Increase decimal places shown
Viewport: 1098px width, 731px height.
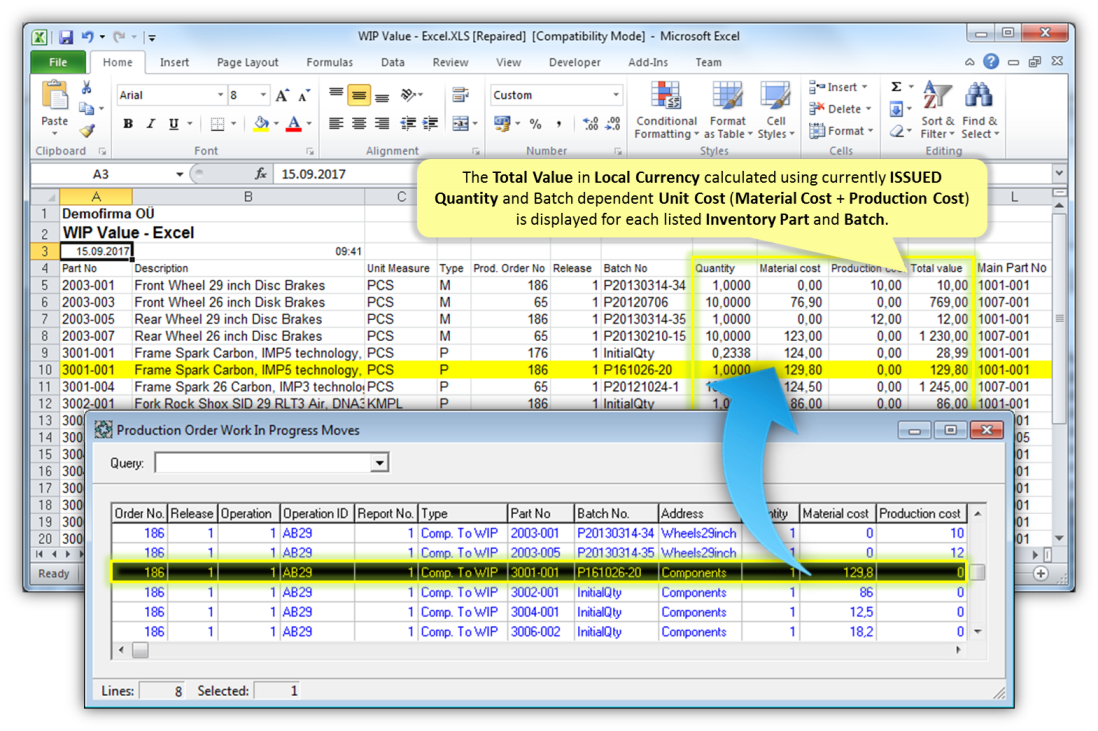(590, 124)
